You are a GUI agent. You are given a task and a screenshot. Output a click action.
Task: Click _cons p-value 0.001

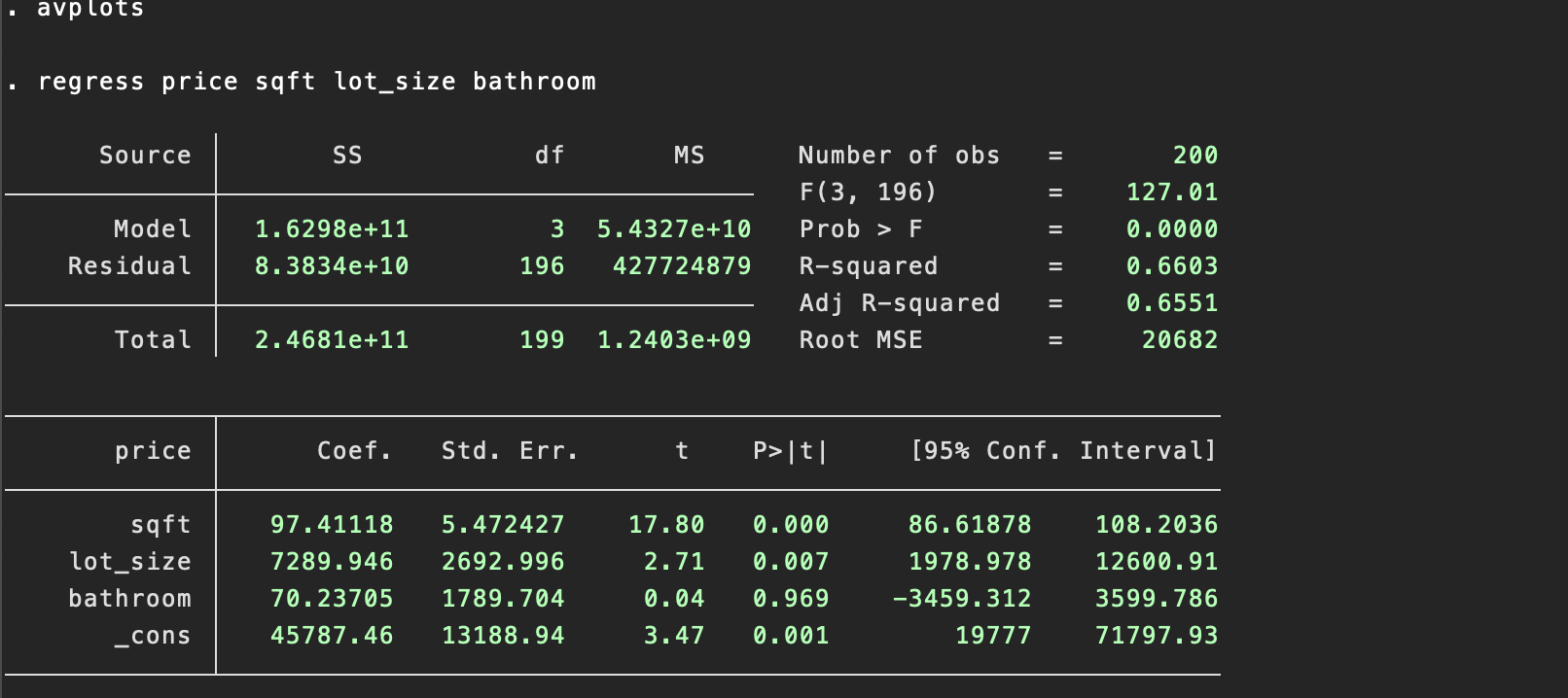click(x=791, y=636)
